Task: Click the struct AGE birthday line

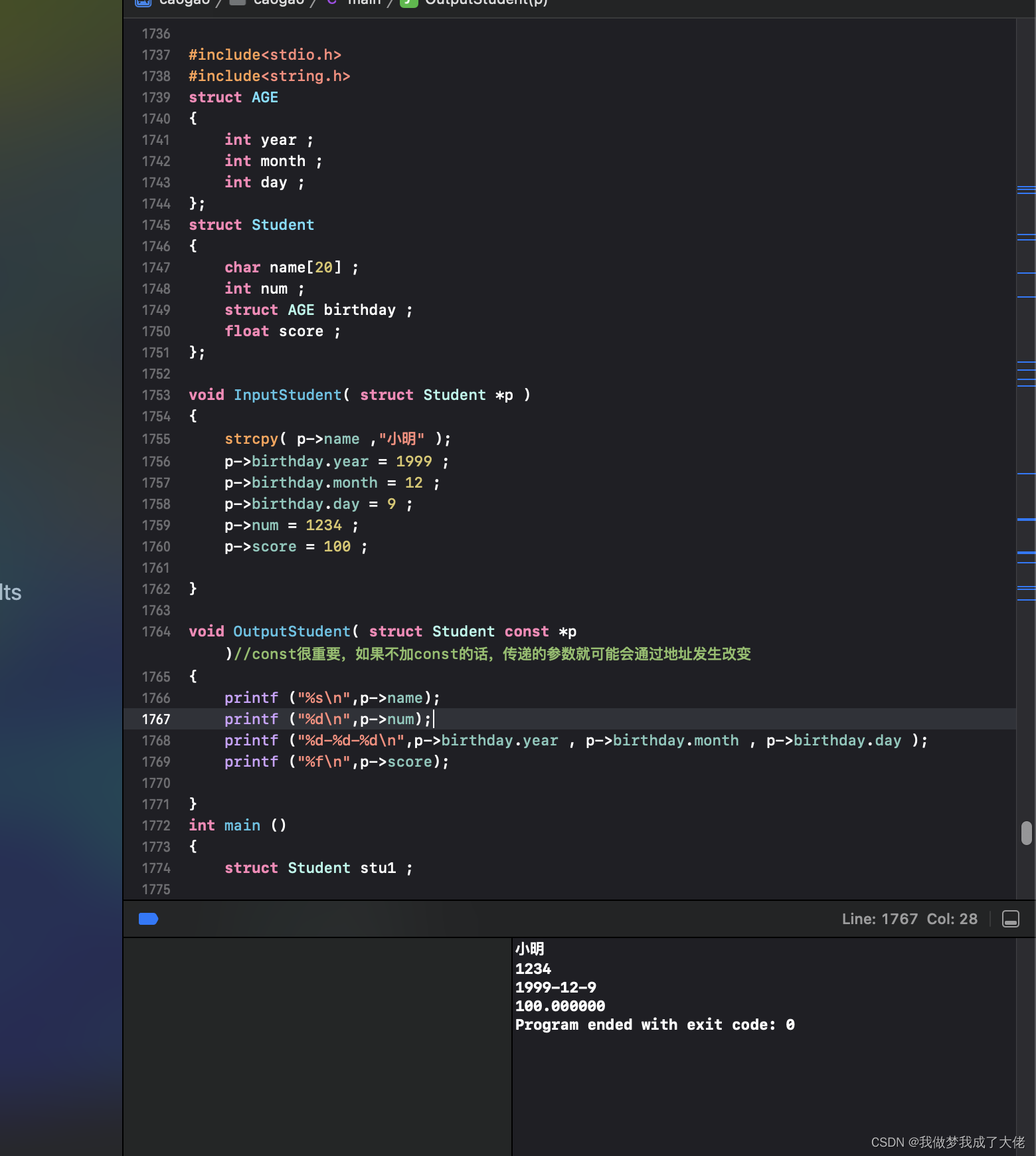Action: (x=318, y=310)
